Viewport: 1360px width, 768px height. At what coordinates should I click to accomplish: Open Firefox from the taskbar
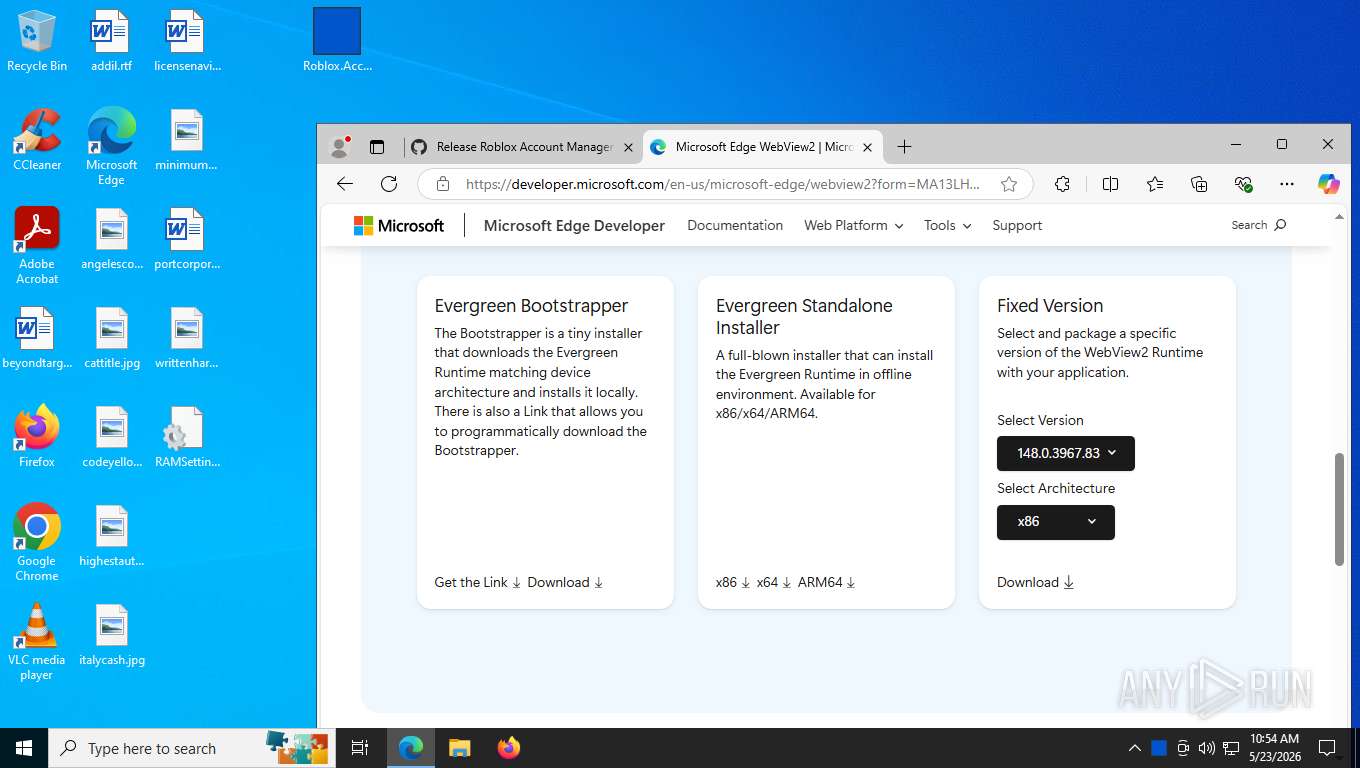509,748
